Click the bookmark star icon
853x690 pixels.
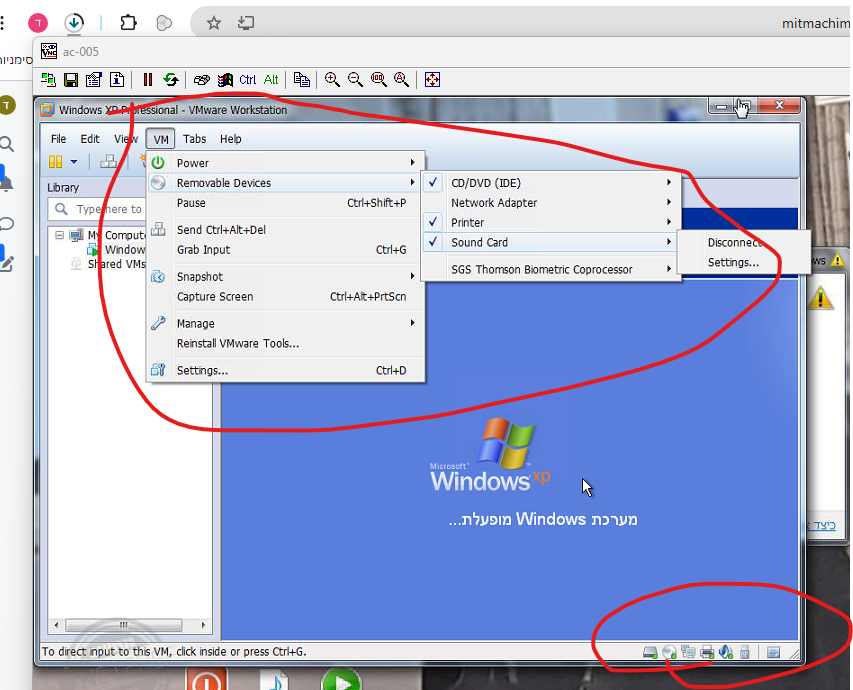[x=213, y=23]
